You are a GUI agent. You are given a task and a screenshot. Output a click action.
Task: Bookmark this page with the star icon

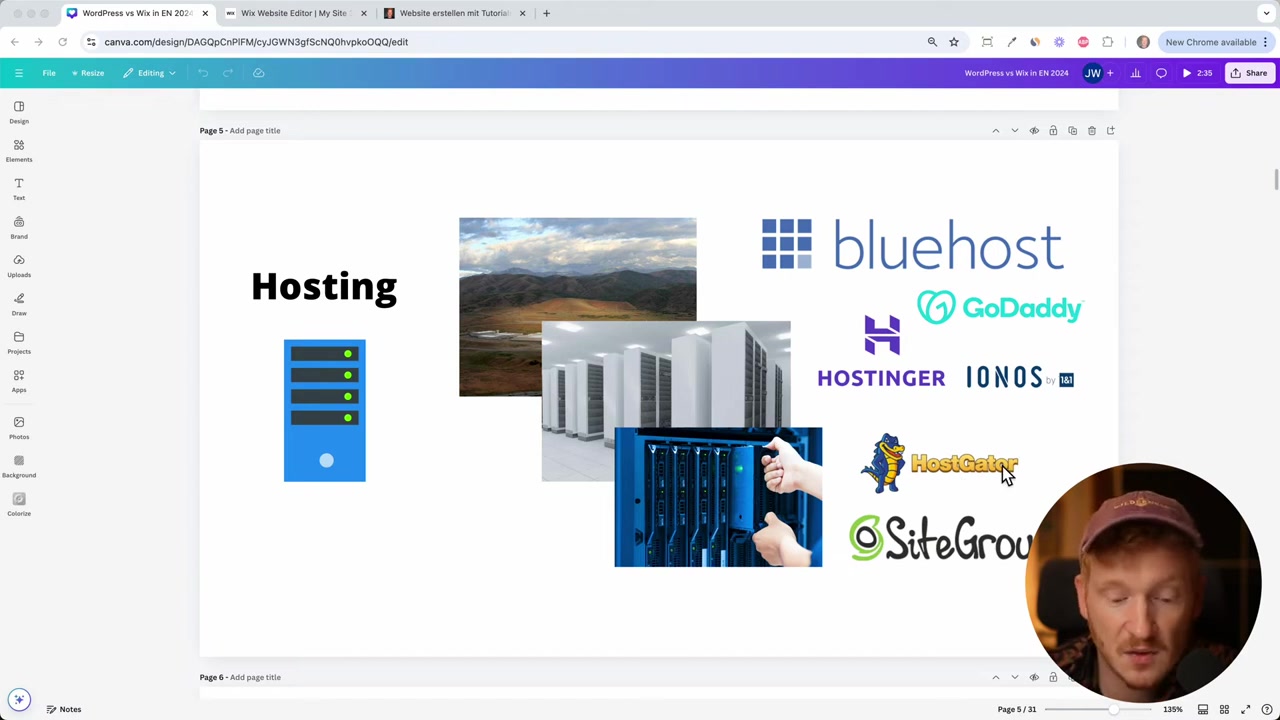(954, 42)
